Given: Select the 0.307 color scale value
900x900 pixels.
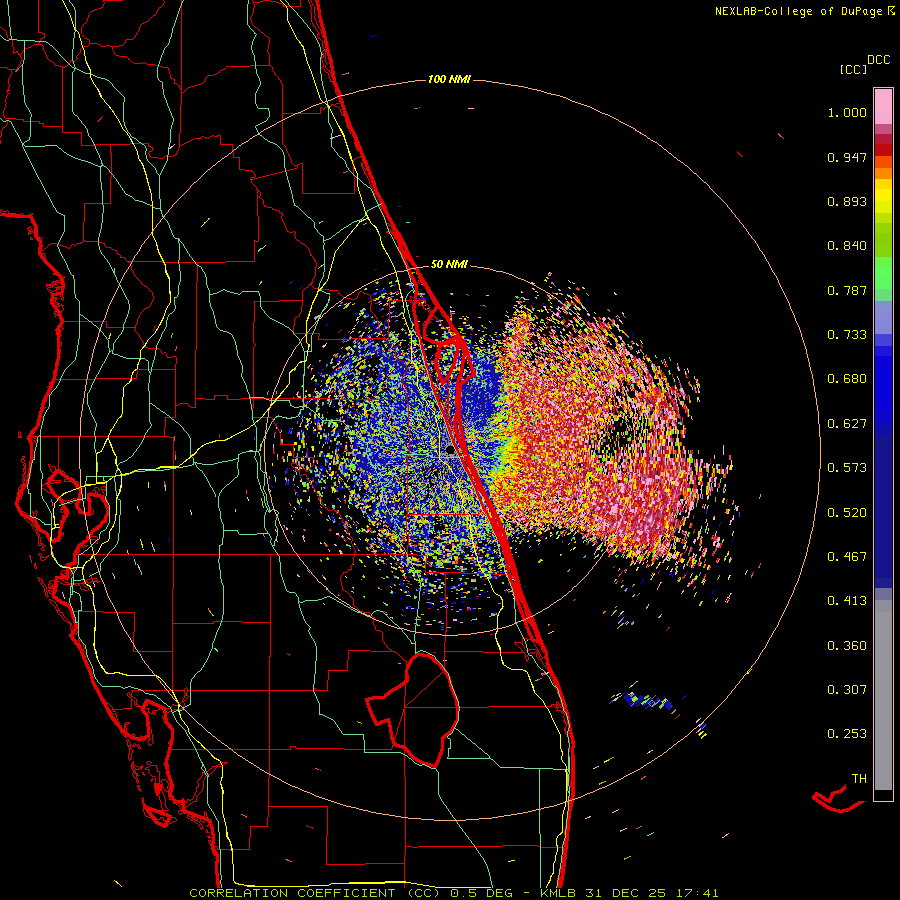Looking at the screenshot, I should [847, 690].
